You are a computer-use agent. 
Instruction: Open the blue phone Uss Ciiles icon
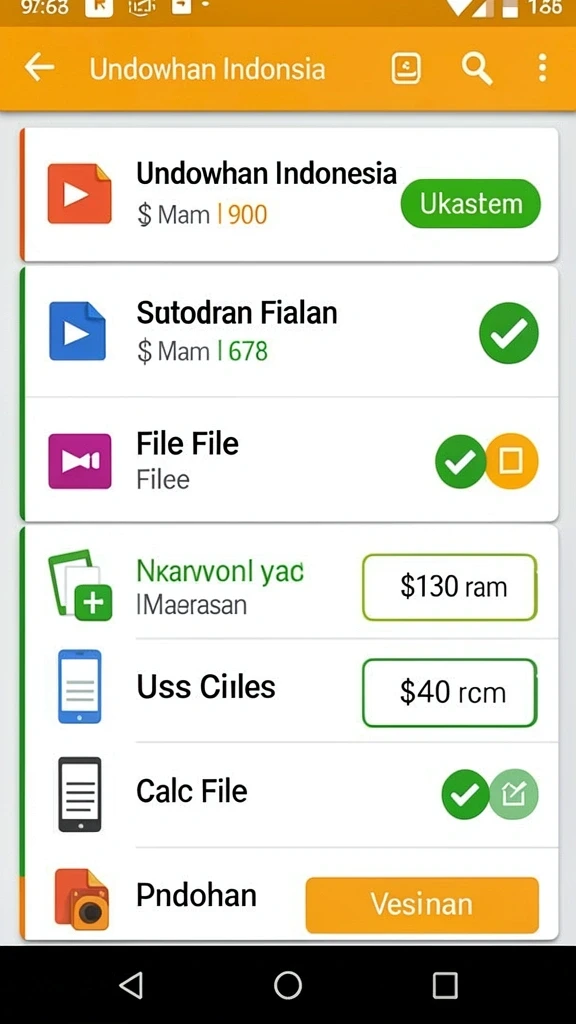point(80,686)
